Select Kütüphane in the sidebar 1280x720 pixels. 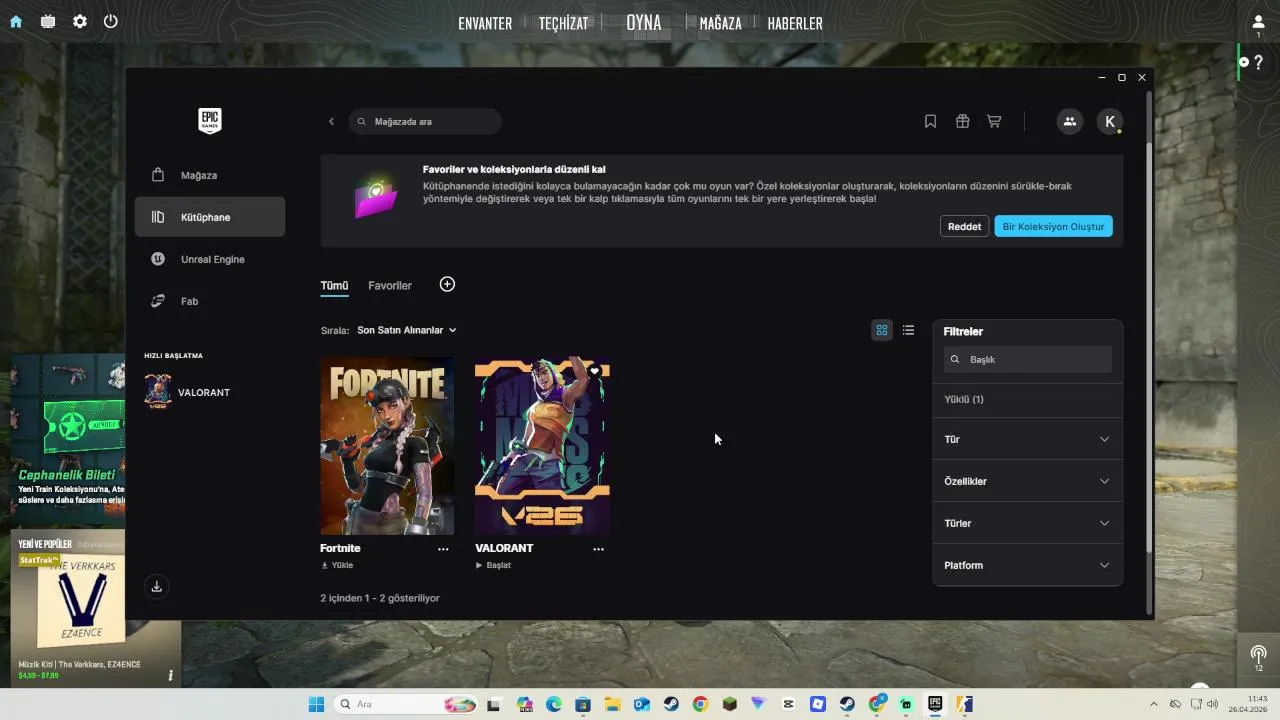(210, 217)
